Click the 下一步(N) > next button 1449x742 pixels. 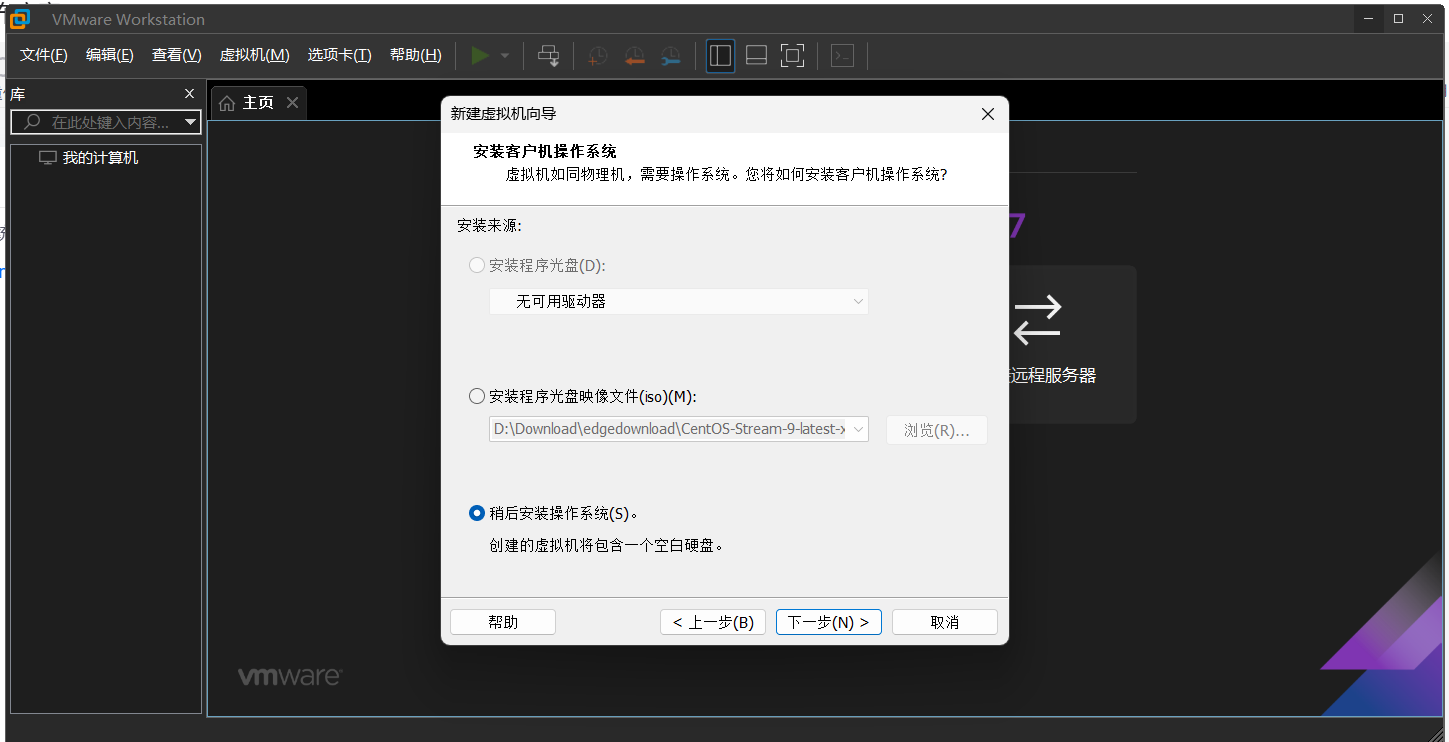pyautogui.click(x=829, y=622)
